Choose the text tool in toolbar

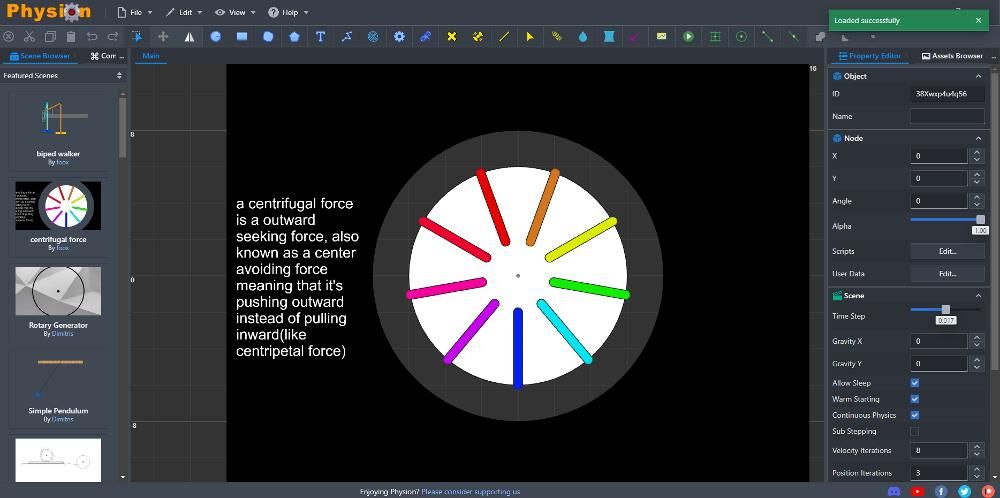320,36
